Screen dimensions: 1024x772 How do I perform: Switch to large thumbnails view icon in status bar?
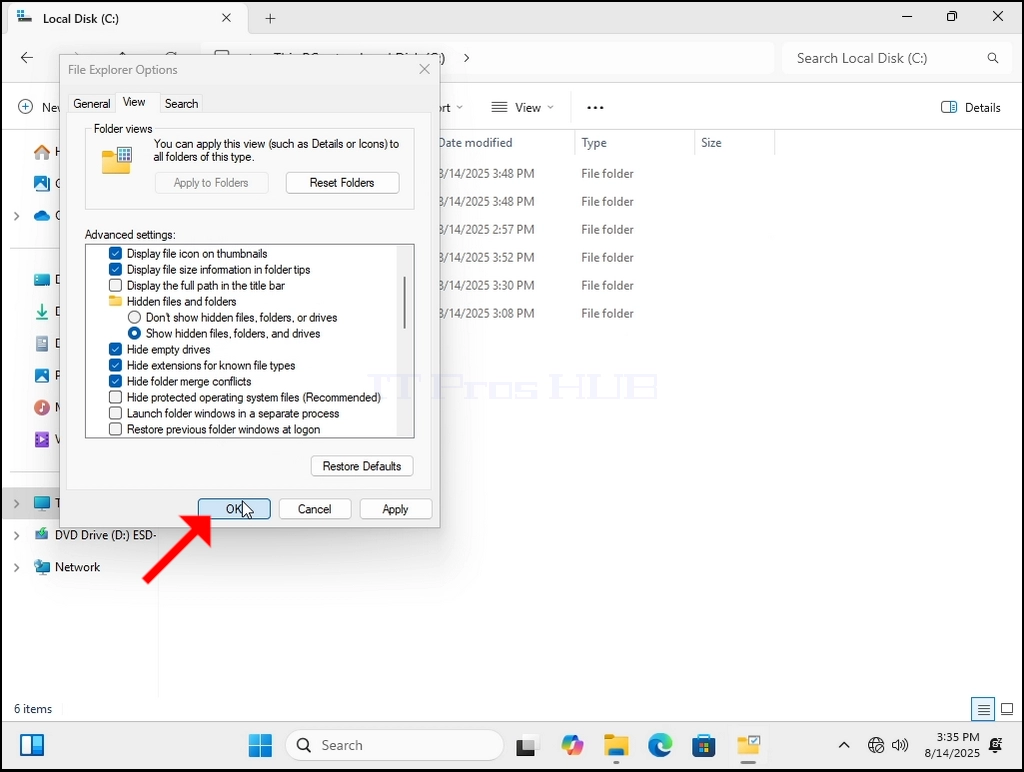[x=1007, y=709]
